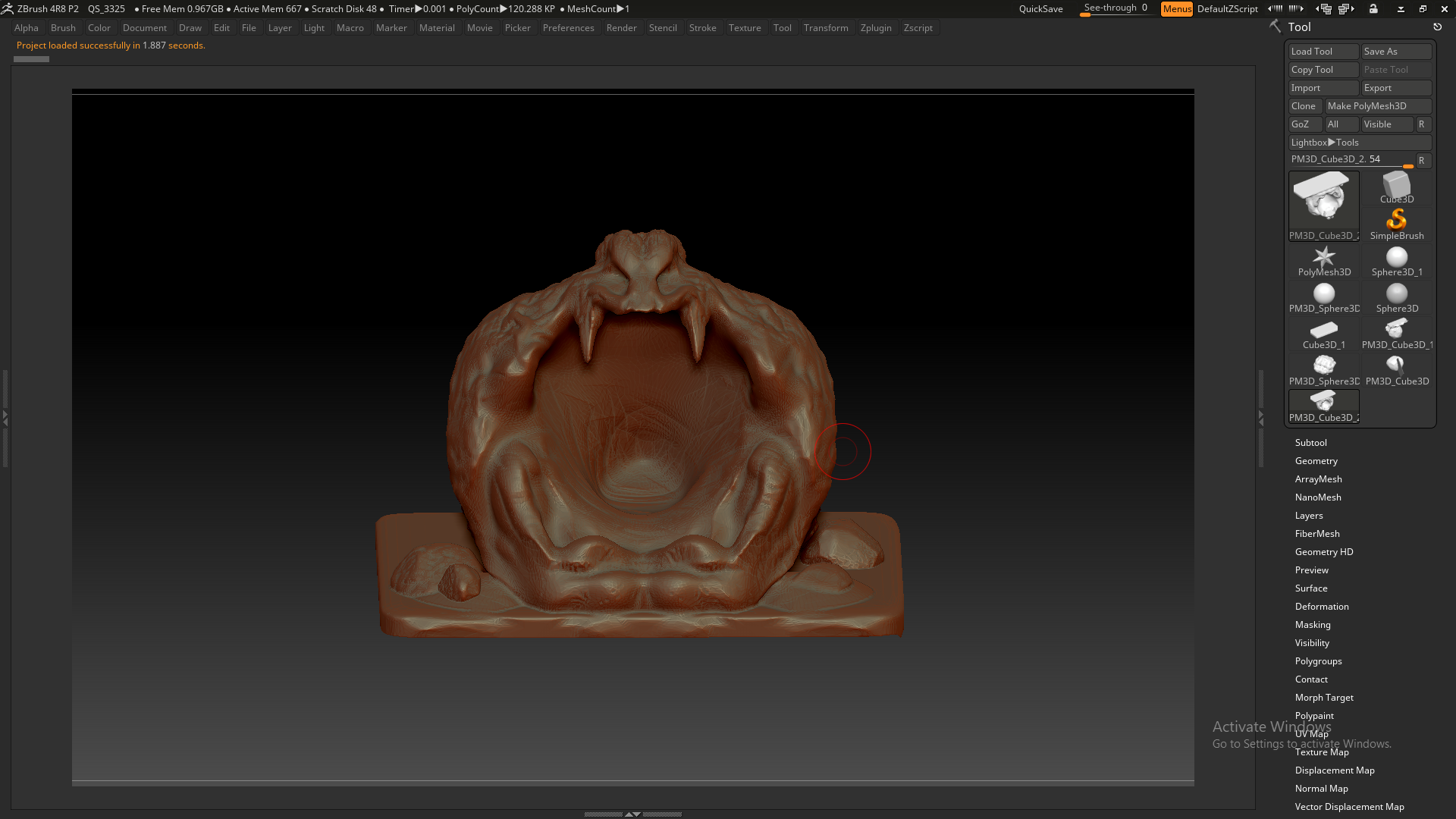
Task: Open the Render menu
Action: pos(621,28)
